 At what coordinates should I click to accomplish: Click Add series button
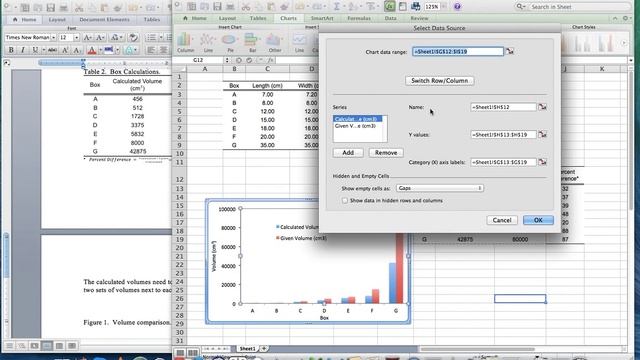pos(348,153)
